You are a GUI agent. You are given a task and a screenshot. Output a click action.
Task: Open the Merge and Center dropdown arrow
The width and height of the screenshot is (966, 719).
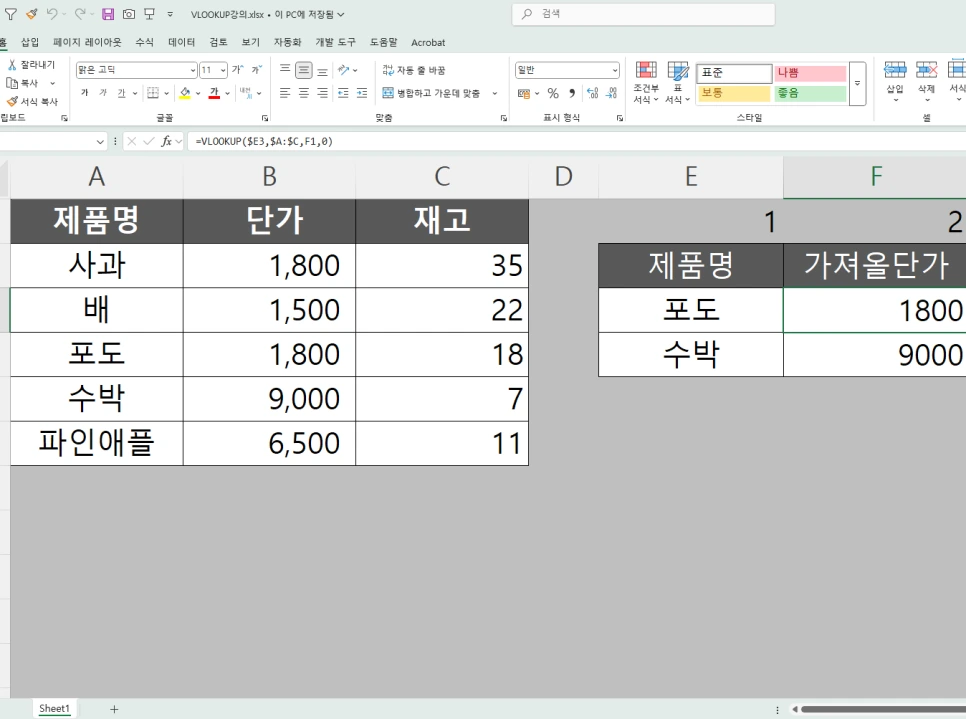(x=495, y=93)
